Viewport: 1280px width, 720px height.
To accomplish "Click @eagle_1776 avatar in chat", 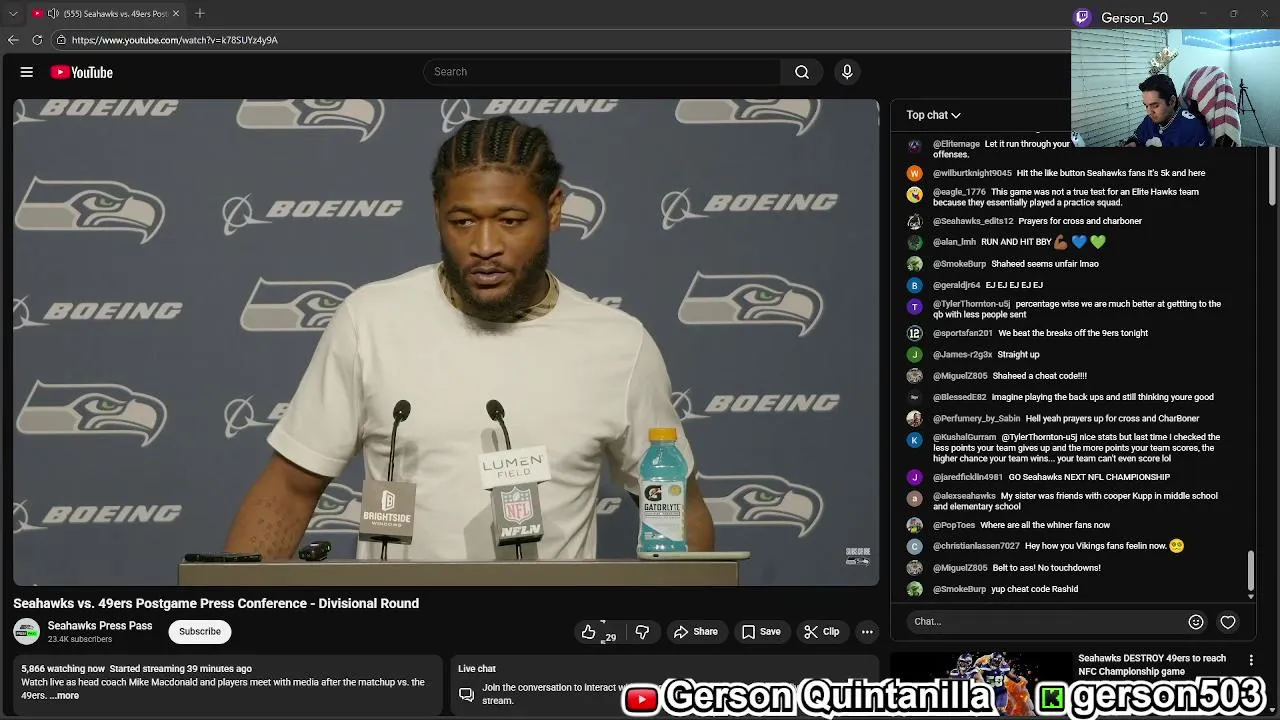I will coord(914,194).
